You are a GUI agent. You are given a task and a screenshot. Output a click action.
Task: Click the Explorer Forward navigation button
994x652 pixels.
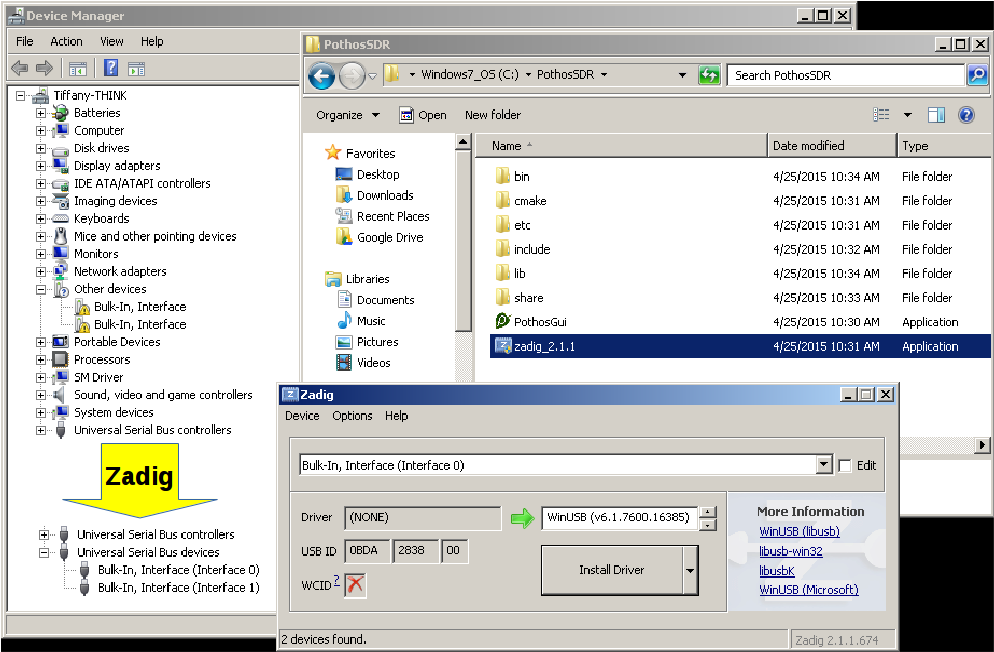(x=352, y=76)
